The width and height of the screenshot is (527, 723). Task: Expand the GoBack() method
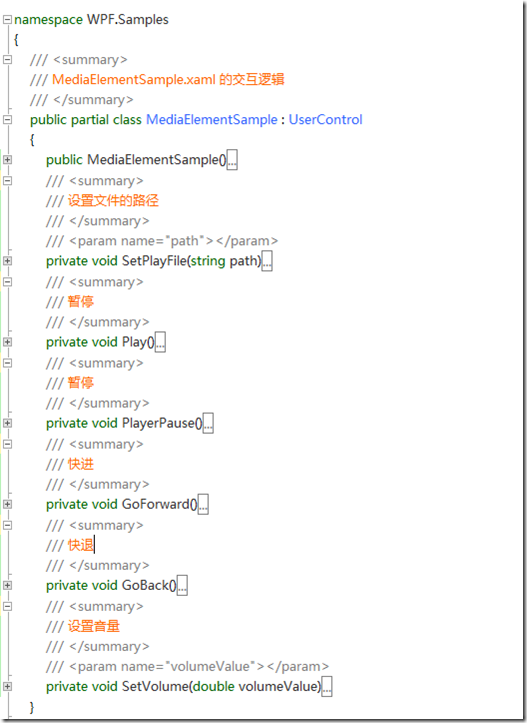pos(7,586)
